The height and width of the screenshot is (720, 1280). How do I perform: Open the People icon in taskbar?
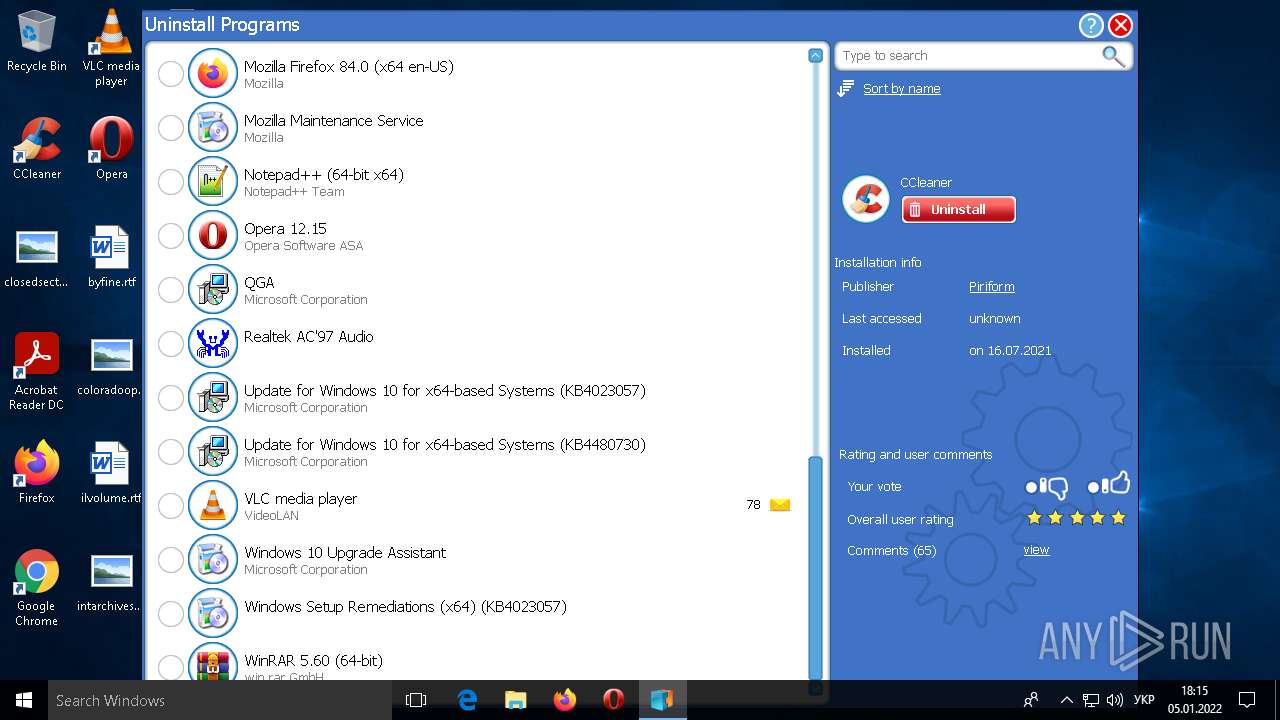click(1031, 700)
